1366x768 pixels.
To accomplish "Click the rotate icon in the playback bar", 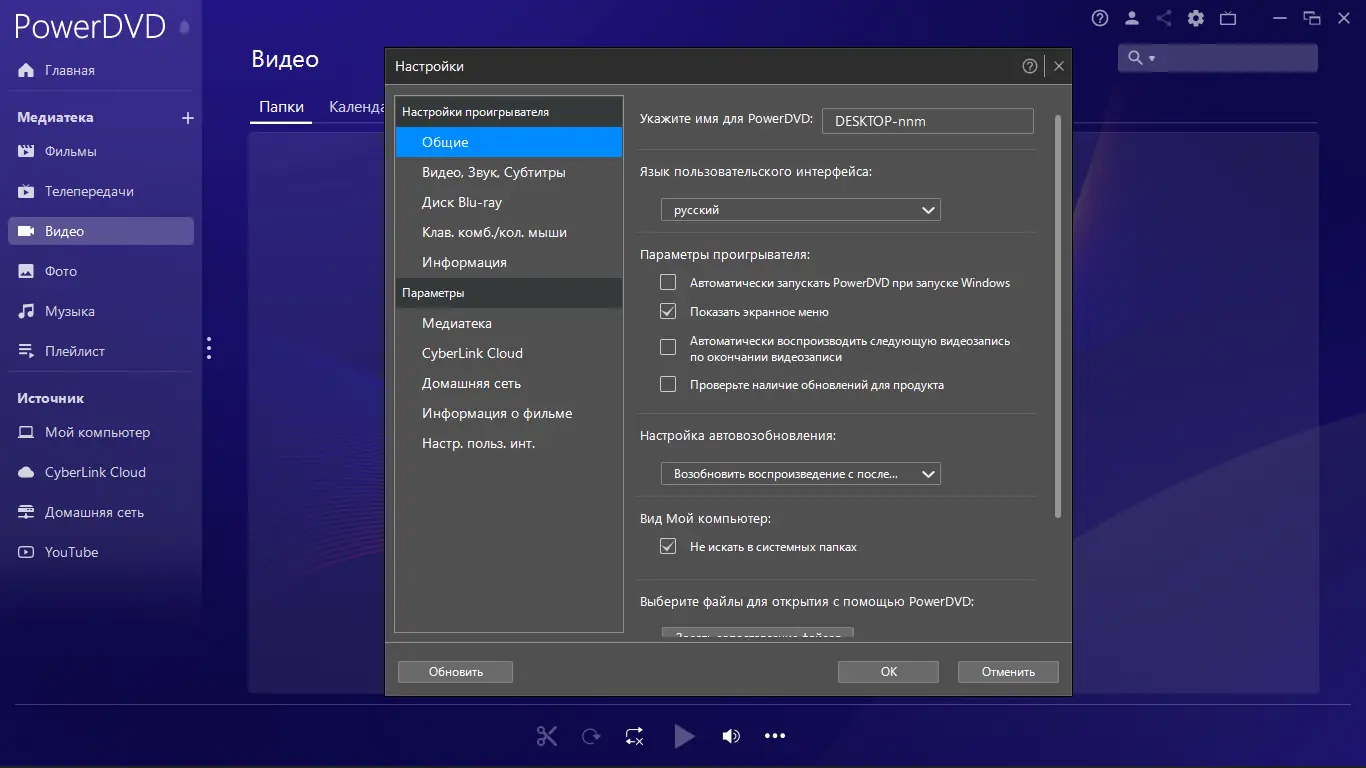I will (591, 736).
